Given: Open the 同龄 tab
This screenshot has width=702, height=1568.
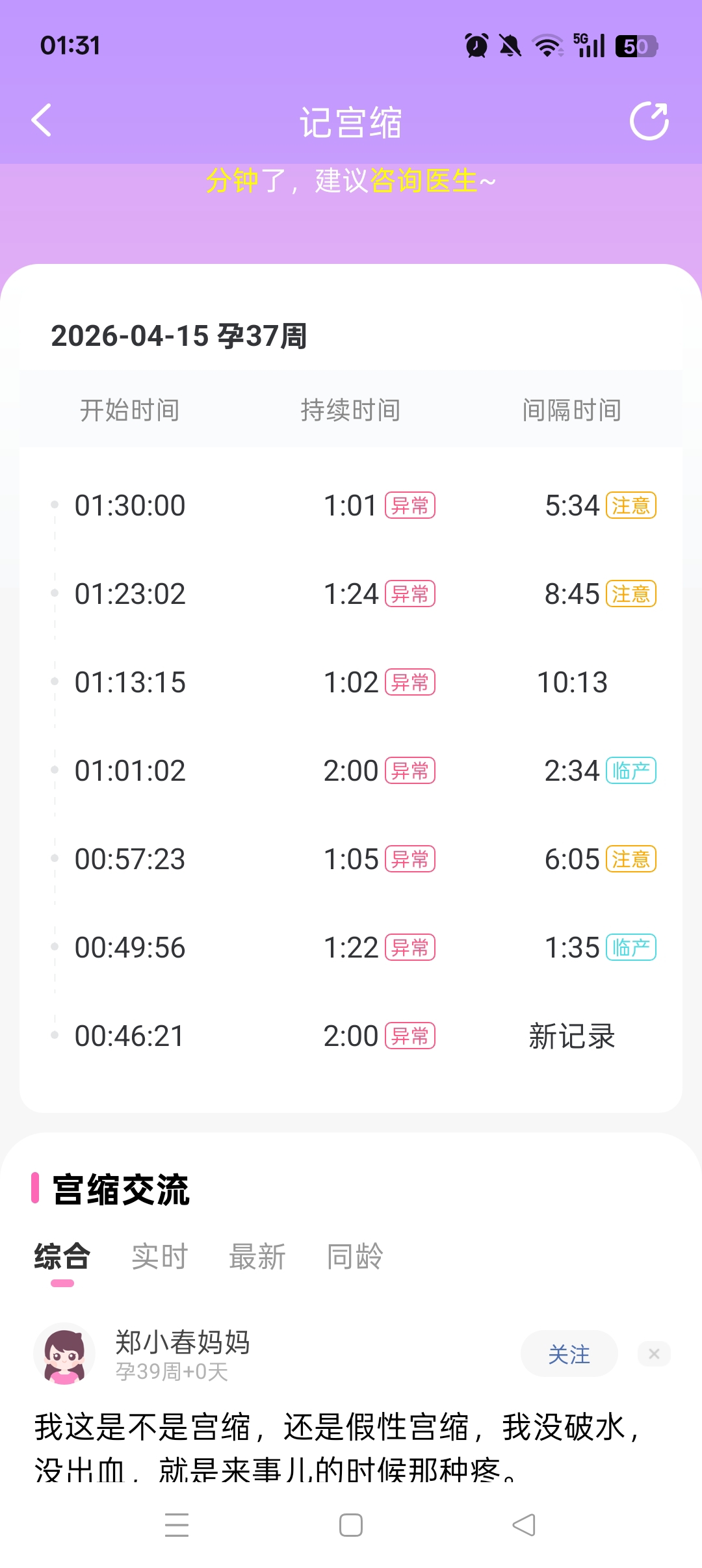Looking at the screenshot, I should point(354,1256).
